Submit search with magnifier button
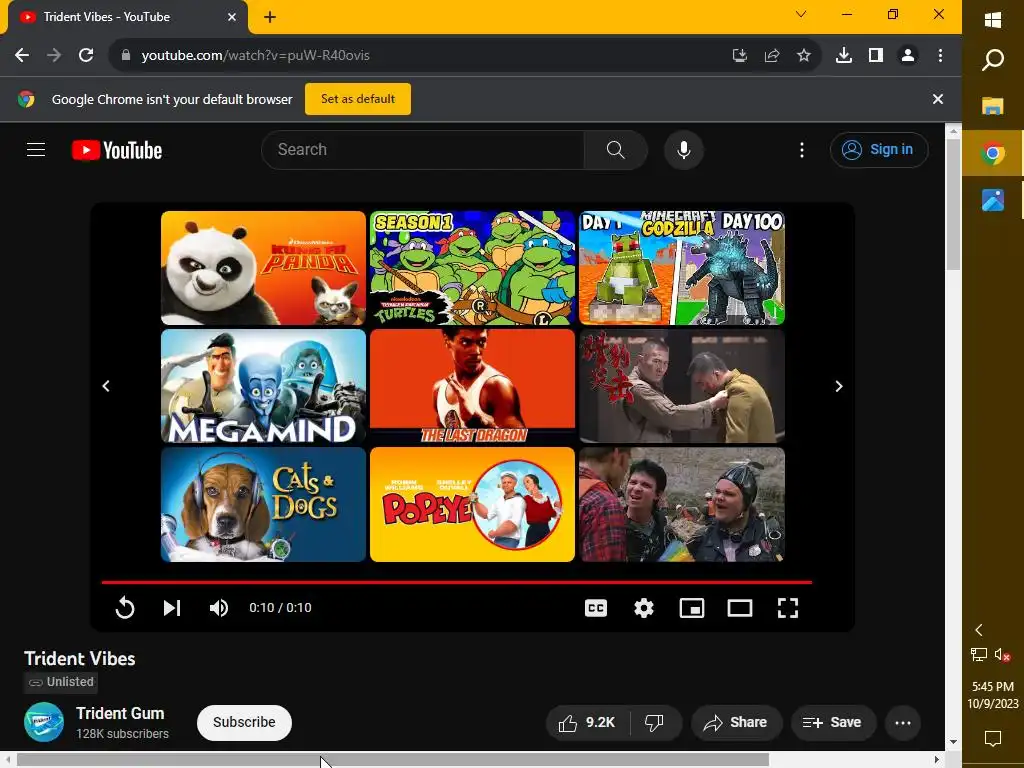The width and height of the screenshot is (1024, 768). point(615,150)
